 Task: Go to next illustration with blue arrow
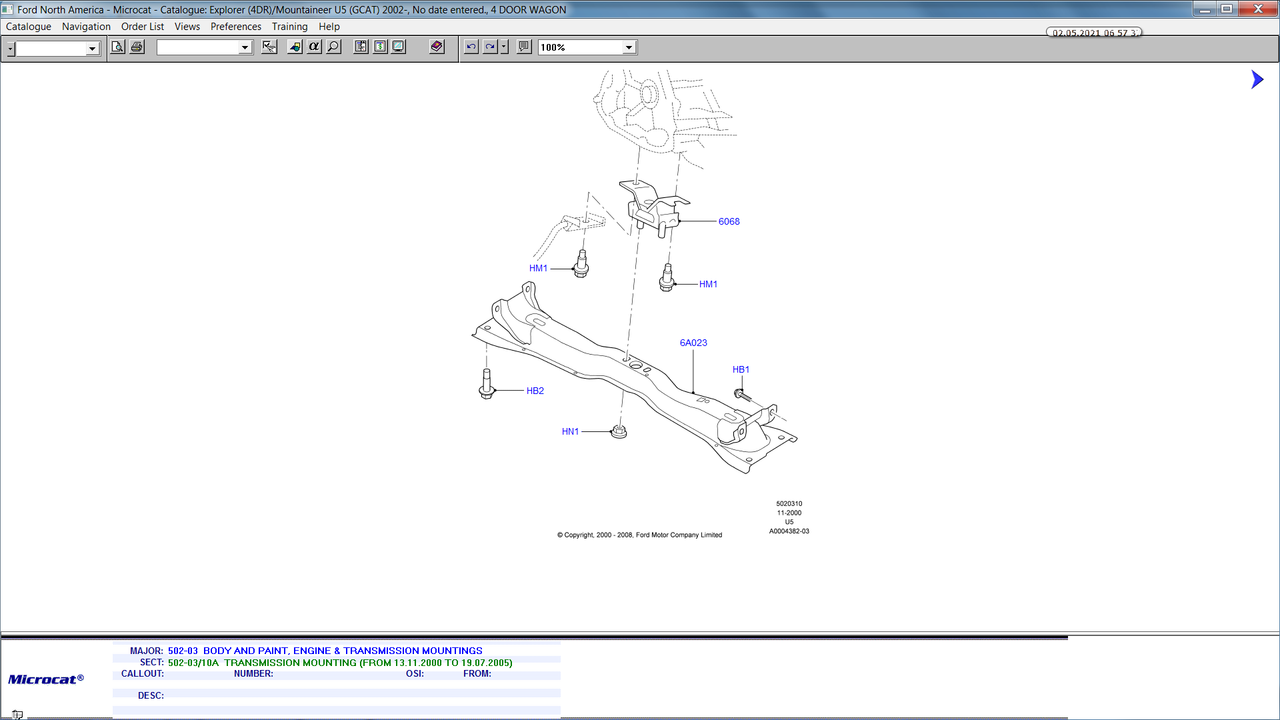coord(1257,80)
